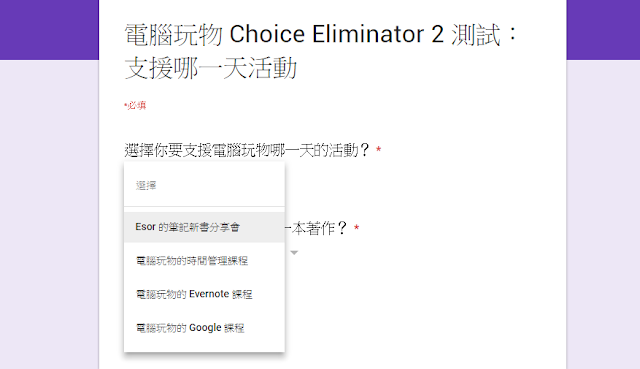Image resolution: width=640 pixels, height=369 pixels.
Task: Select 電腦玩物的 Google 課程 in the dropdown
Action: [204, 328]
